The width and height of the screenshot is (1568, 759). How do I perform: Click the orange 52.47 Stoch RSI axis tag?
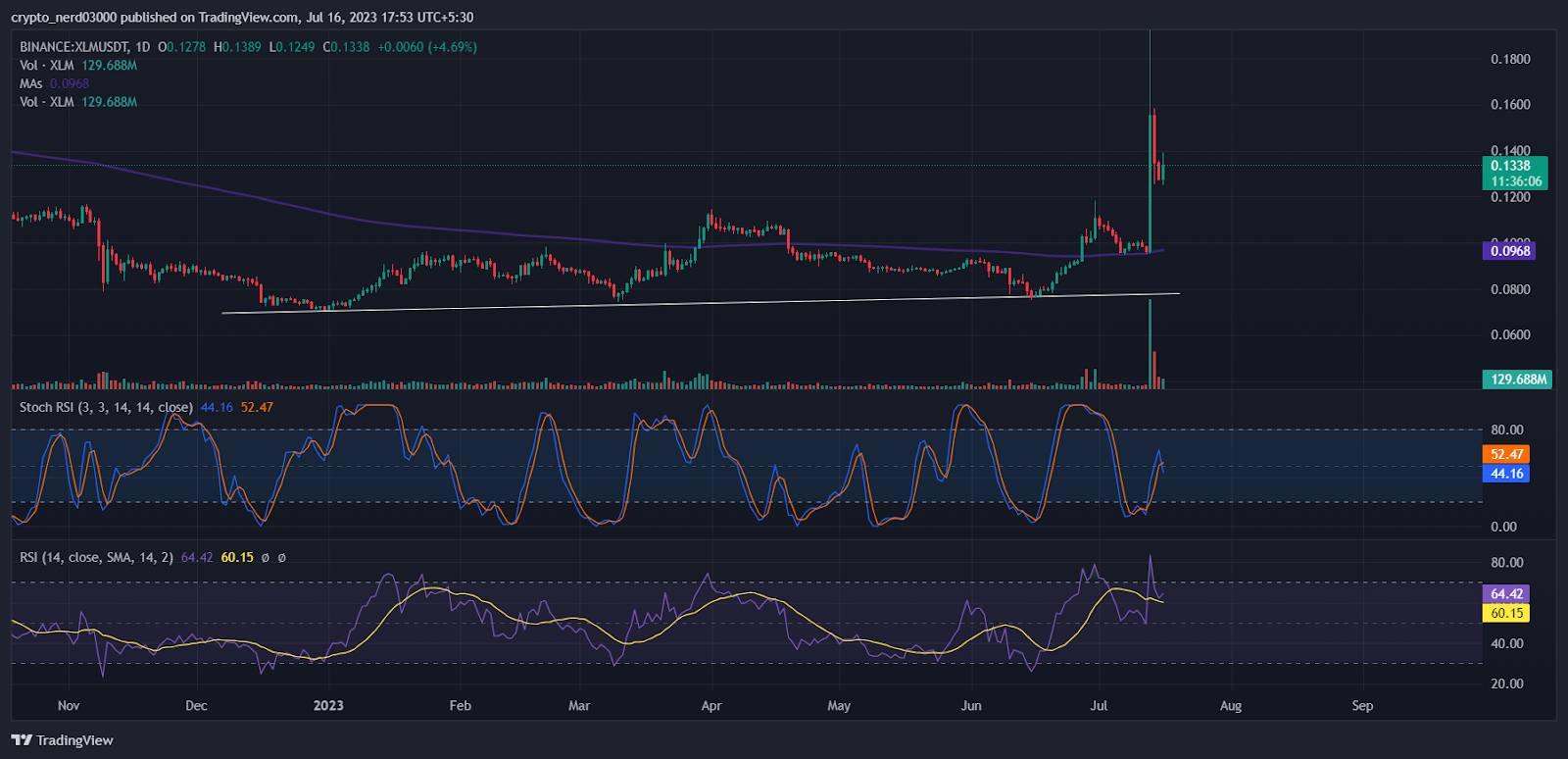point(1506,454)
